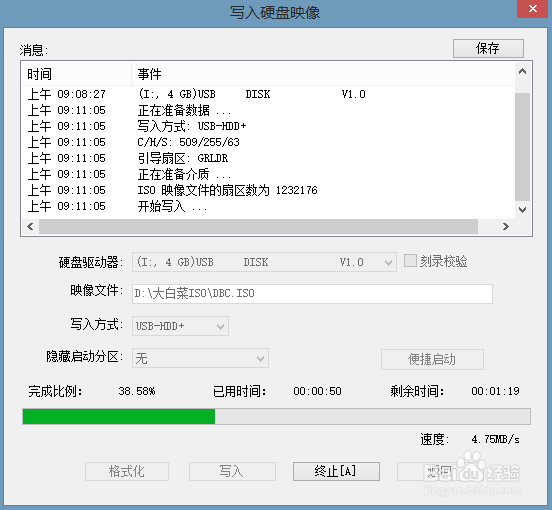This screenshot has height=510, width=552.
Task: Toggle the 刻录校验 checkbox
Action: pyautogui.click(x=410, y=261)
